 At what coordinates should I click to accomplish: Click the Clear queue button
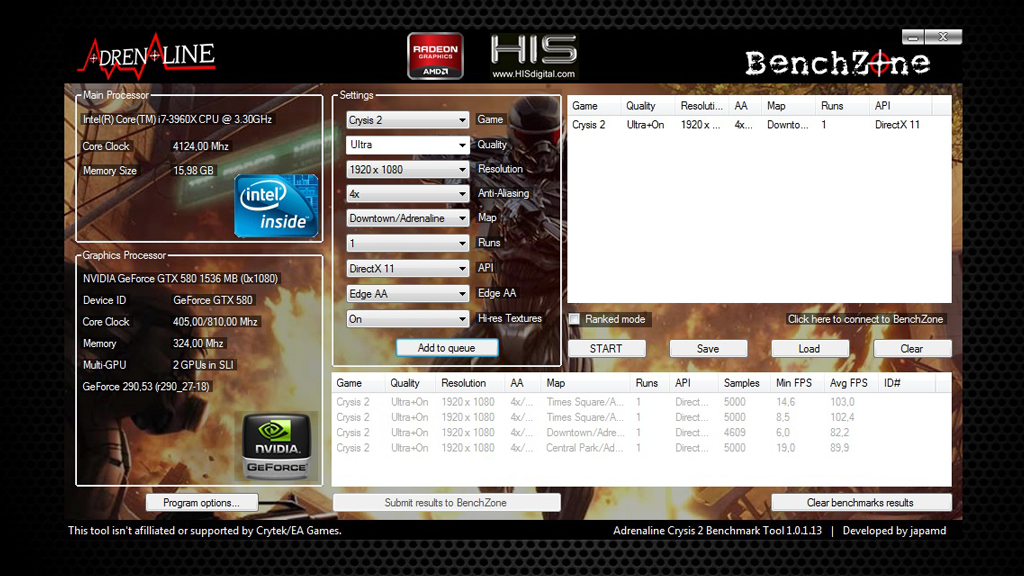(x=912, y=349)
